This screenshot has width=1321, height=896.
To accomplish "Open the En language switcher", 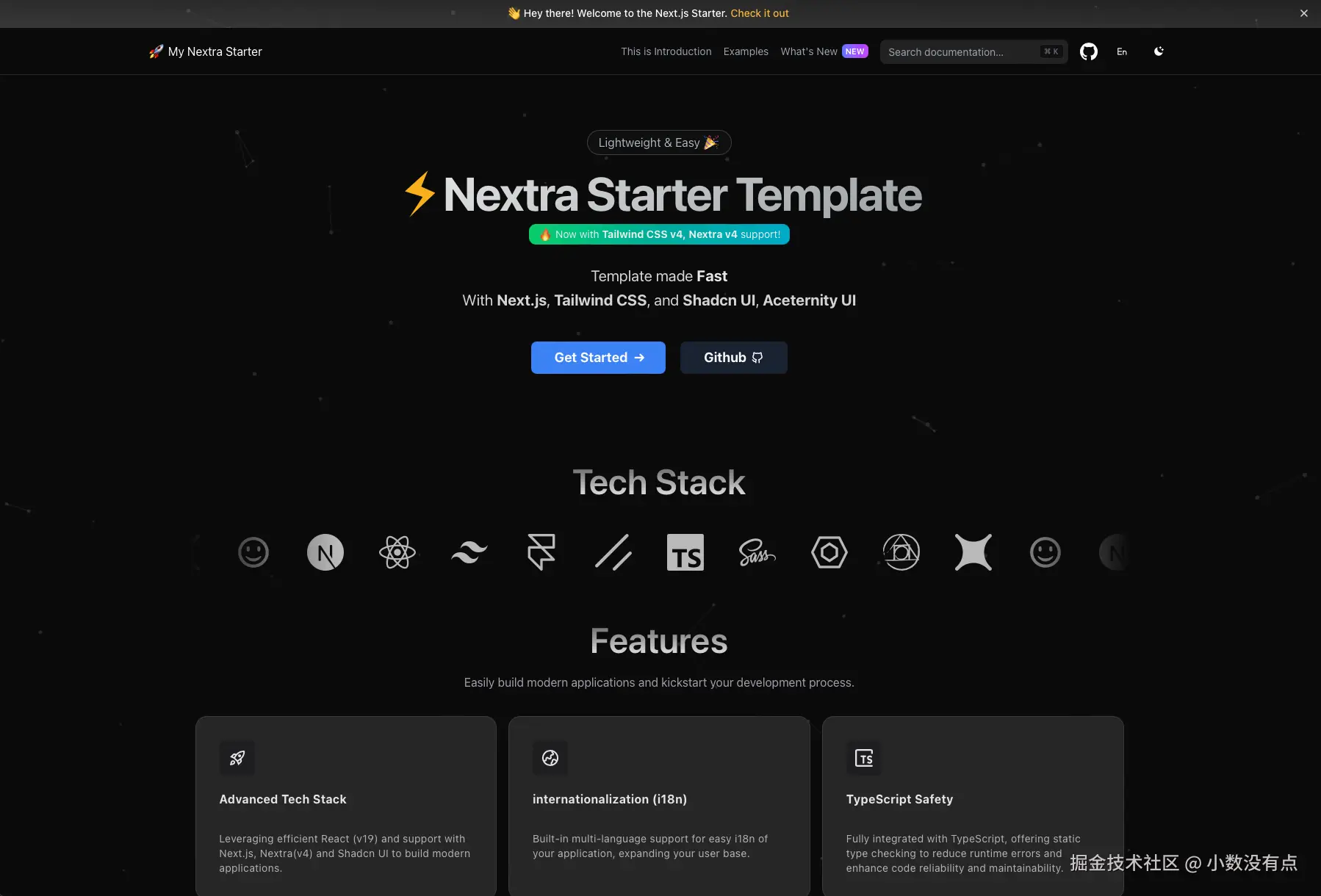I will click(x=1122, y=51).
